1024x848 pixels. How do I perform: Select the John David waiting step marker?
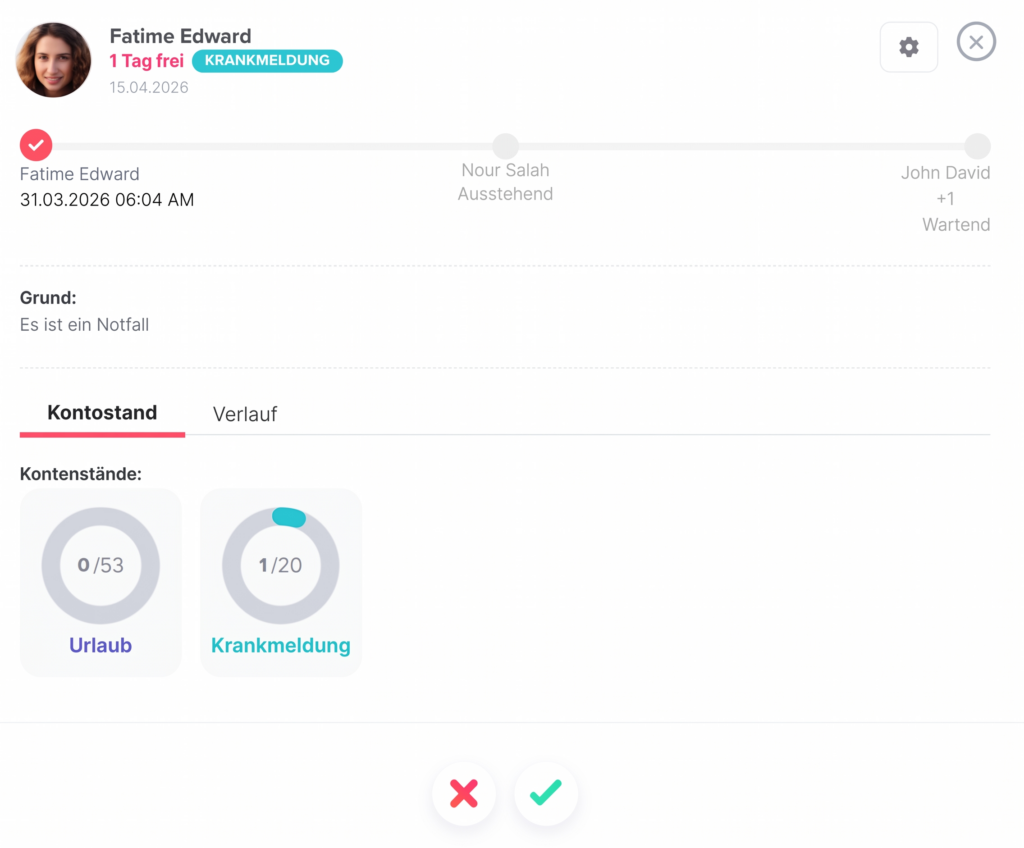[977, 146]
